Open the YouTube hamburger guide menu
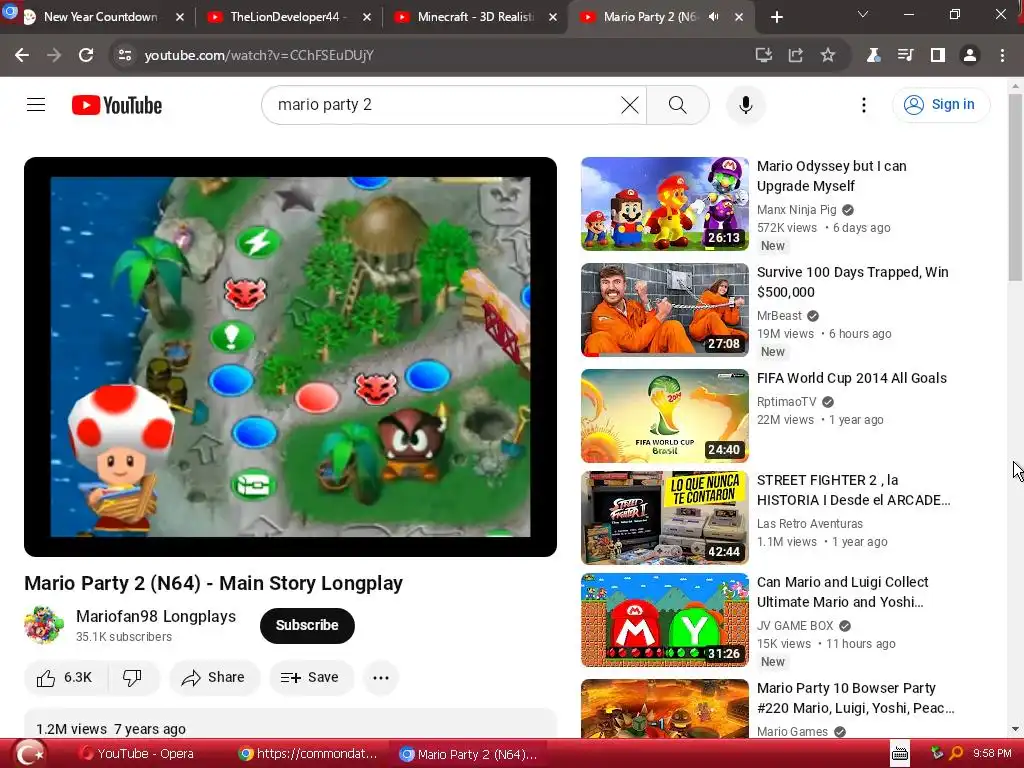This screenshot has width=1024, height=768. coord(36,104)
